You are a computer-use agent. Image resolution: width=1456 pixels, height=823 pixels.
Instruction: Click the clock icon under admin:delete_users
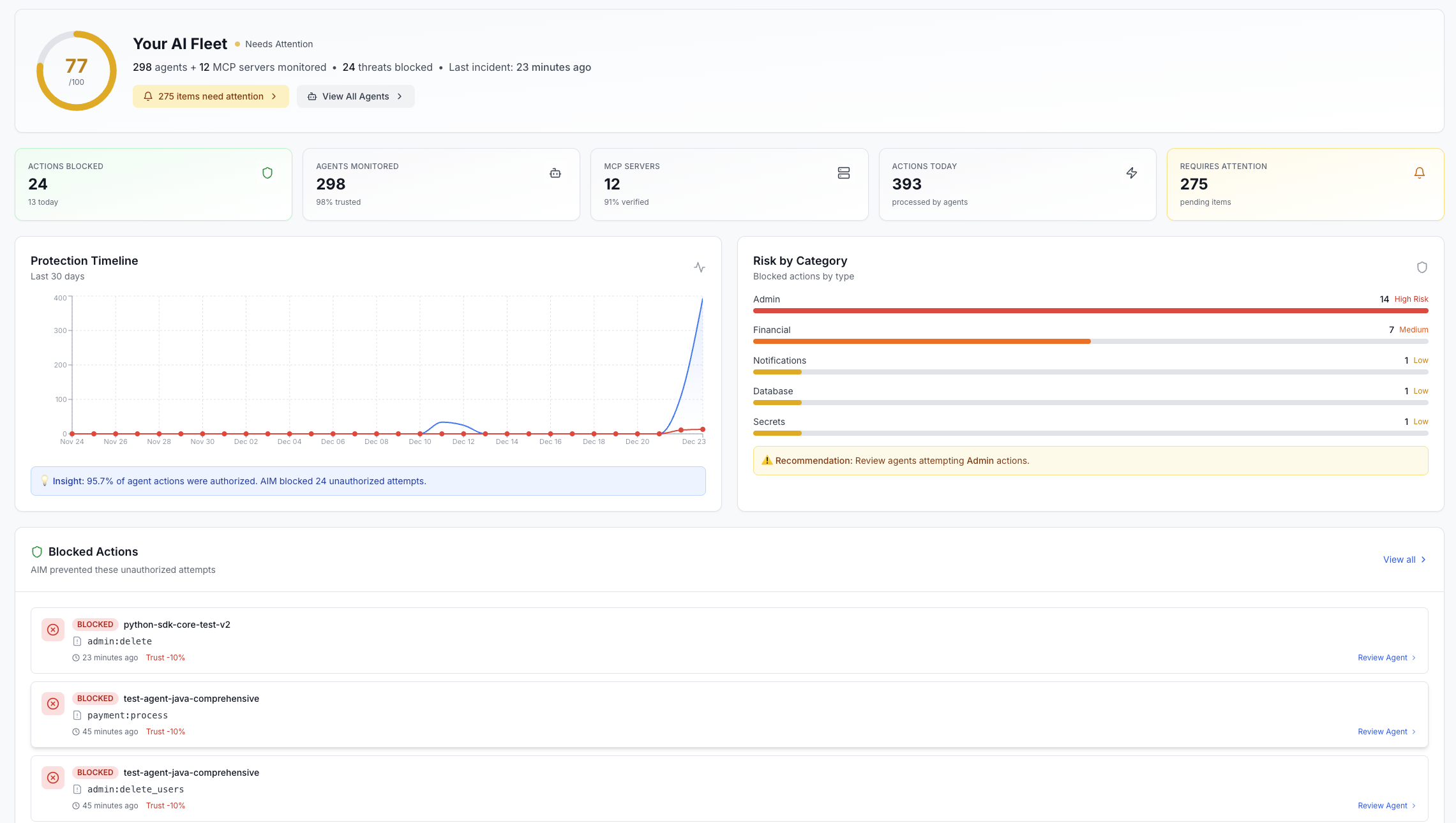[76, 805]
